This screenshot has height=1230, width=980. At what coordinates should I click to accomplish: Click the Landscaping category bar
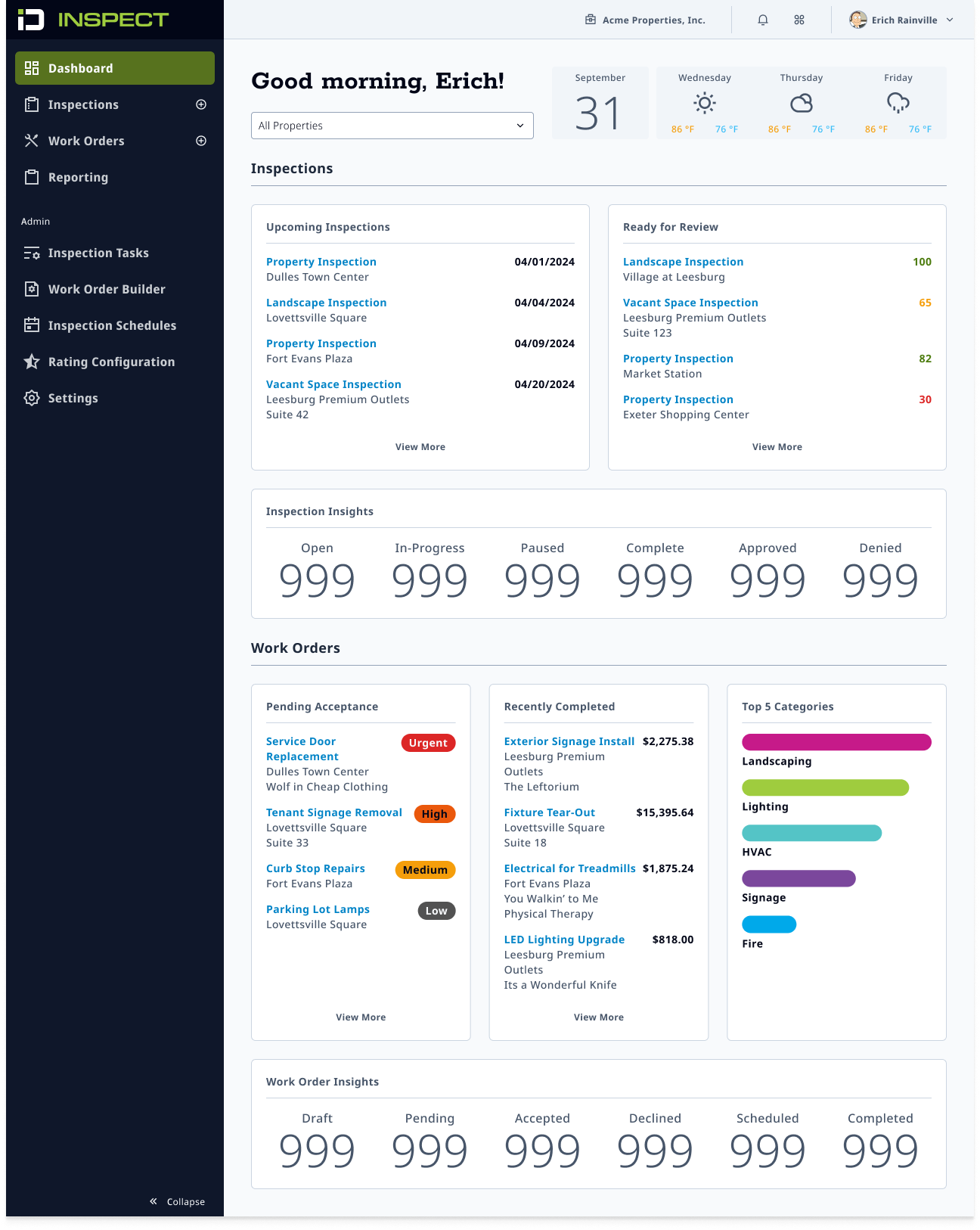(836, 742)
